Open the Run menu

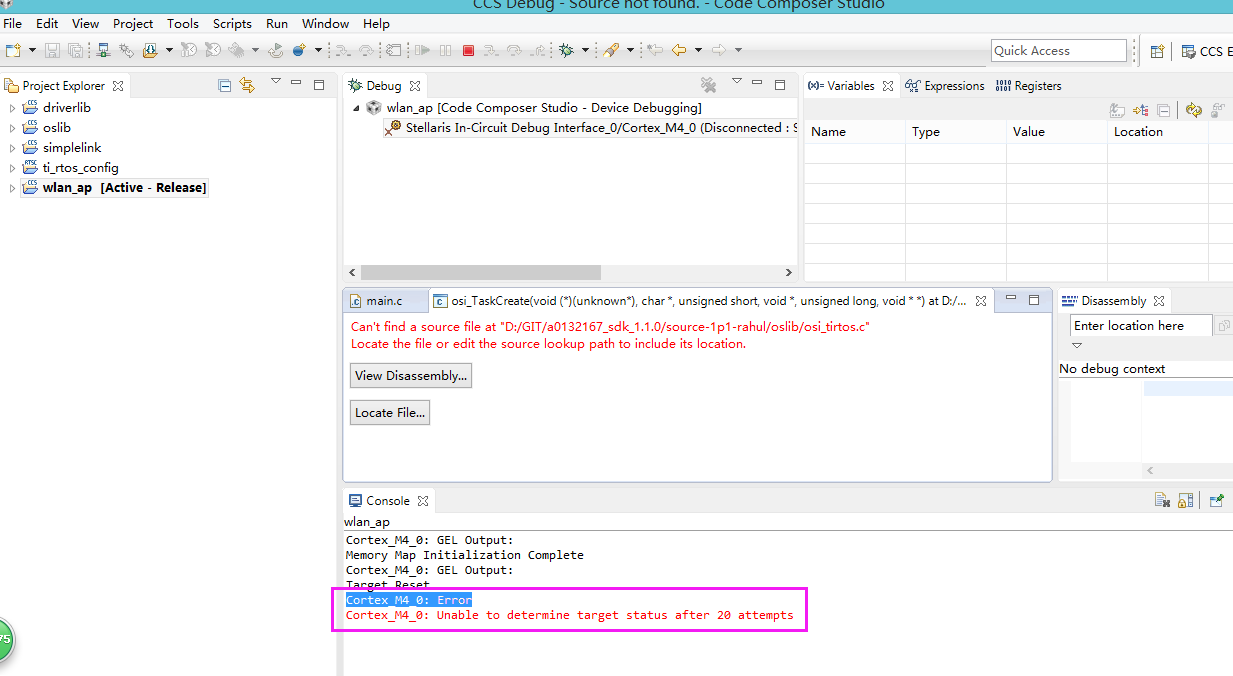[x=277, y=23]
